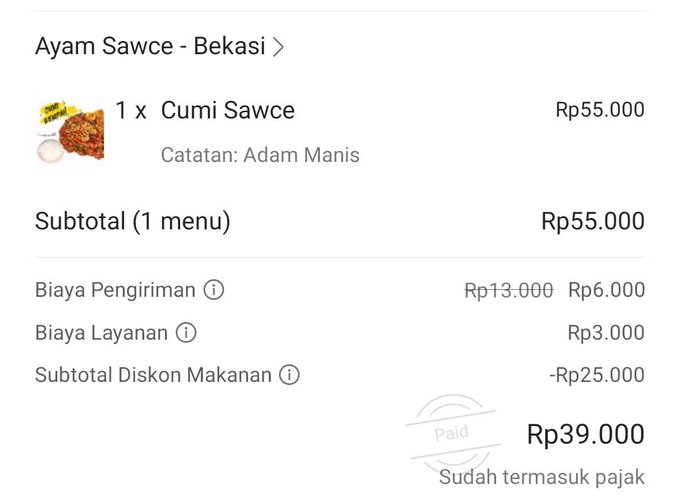Select the Cumi Sawce item name
The width and height of the screenshot is (680, 501).
(x=228, y=111)
